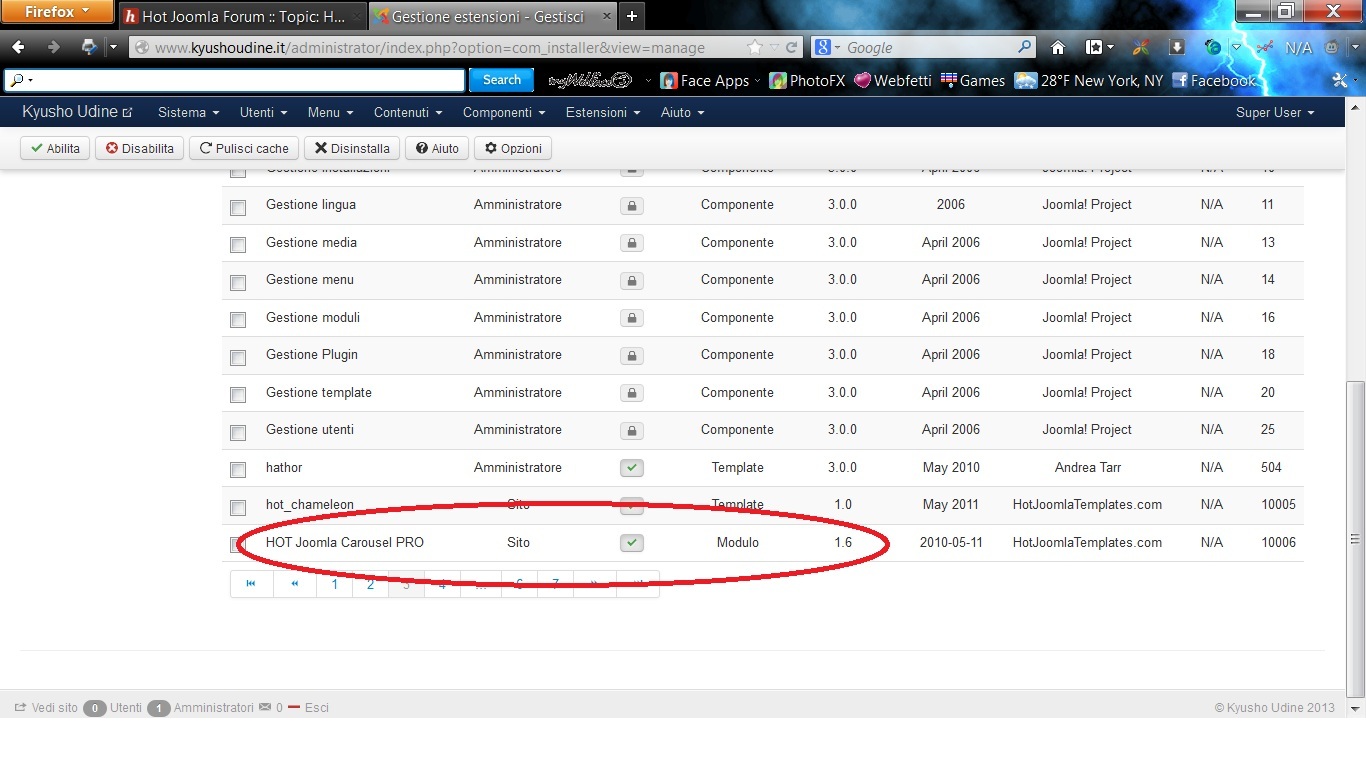Expand the Contenuti dropdown menu

408,112
